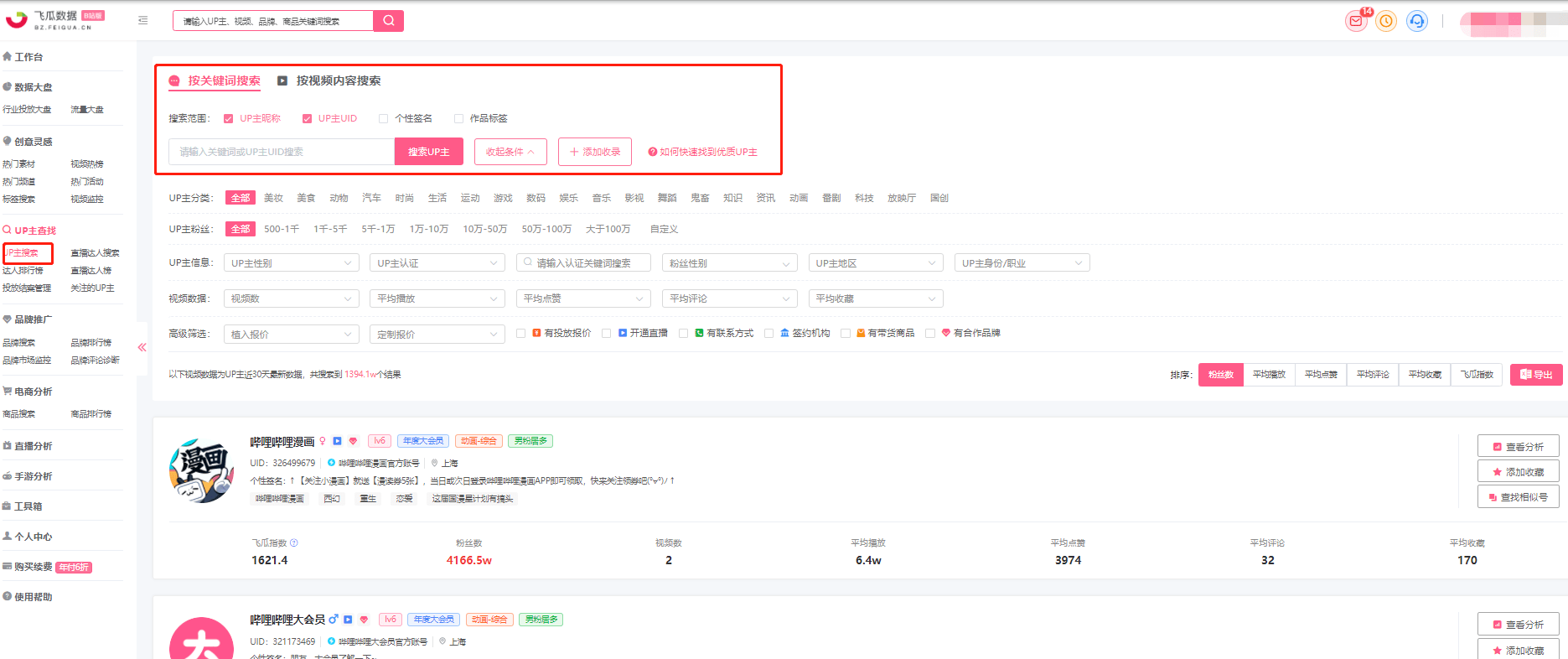Open the UP主性别 dropdown
Image resolution: width=1568 pixels, height=659 pixels.
[x=292, y=263]
